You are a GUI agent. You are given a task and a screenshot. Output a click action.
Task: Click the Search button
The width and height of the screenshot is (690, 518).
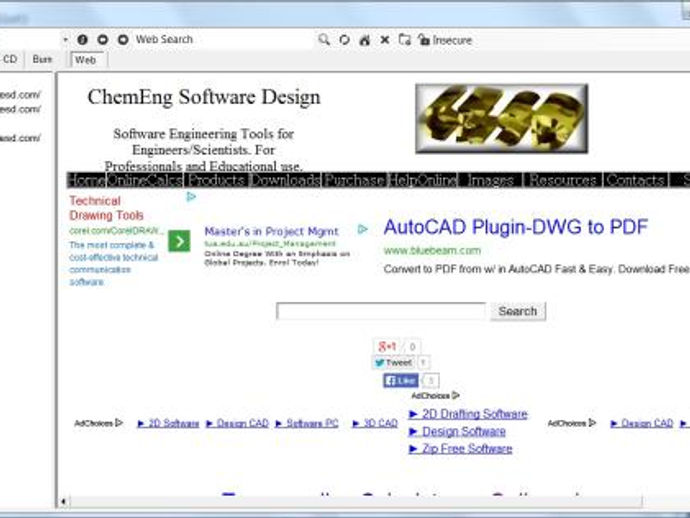pos(518,311)
